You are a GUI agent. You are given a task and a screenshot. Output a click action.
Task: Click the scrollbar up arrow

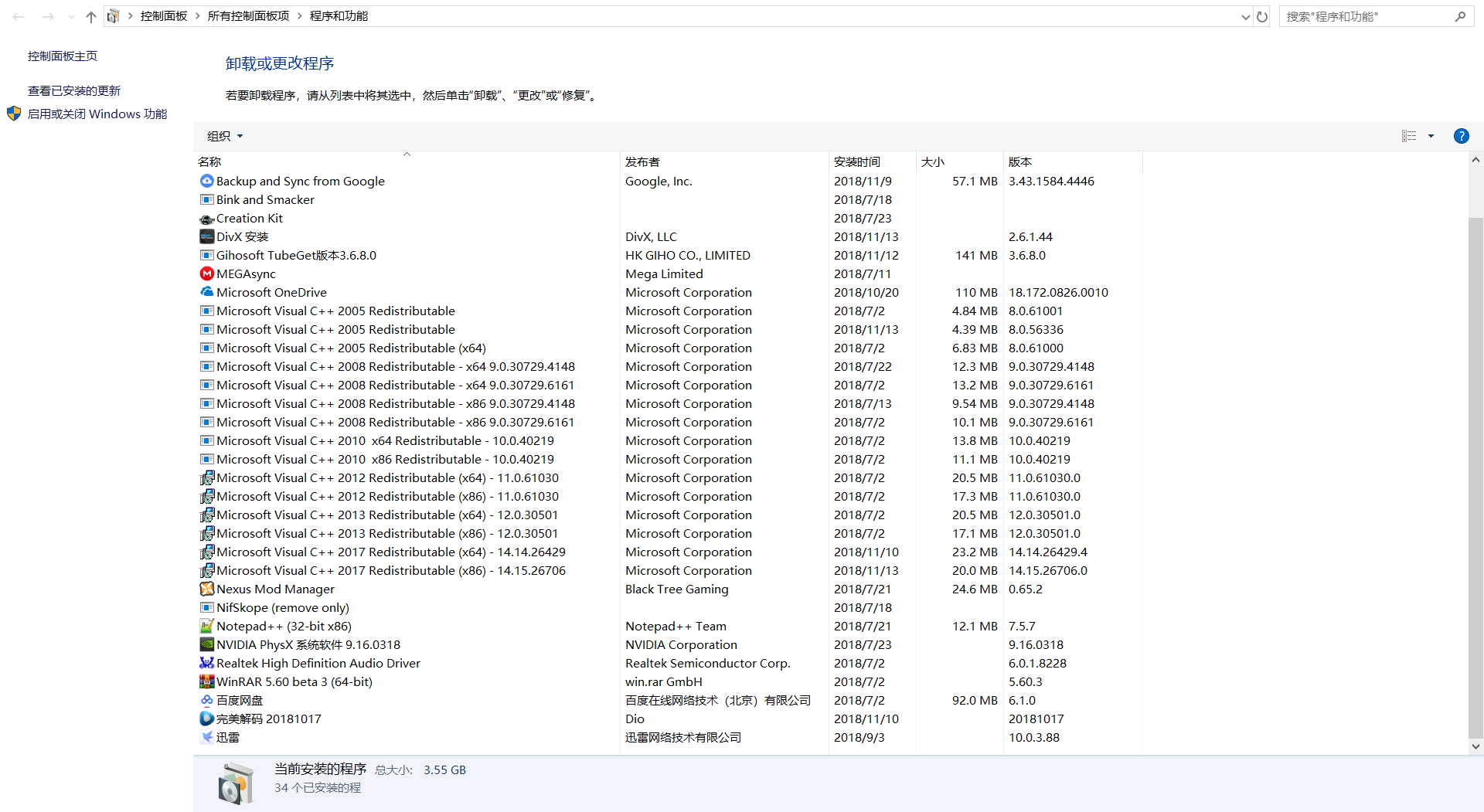click(x=1475, y=160)
